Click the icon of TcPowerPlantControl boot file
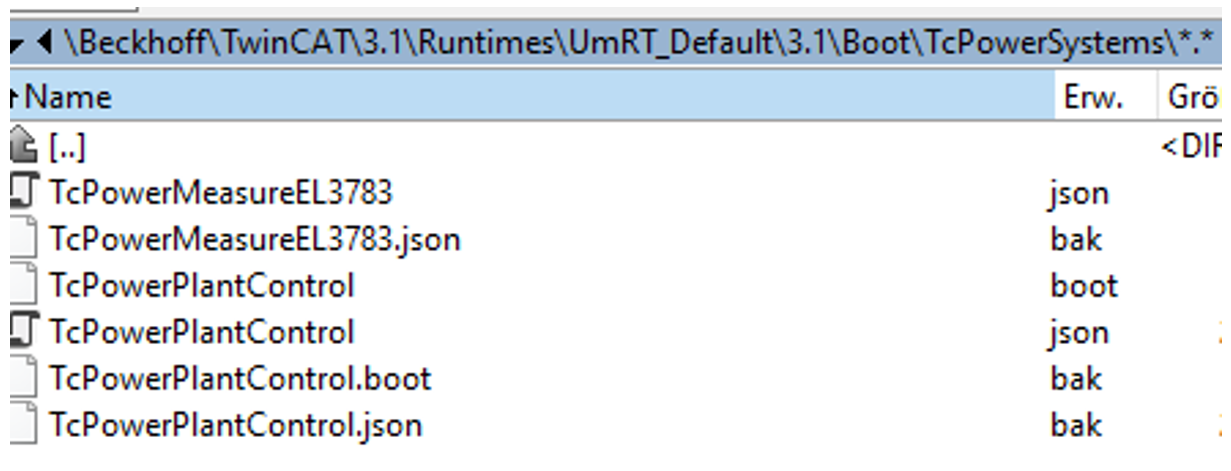 [x=22, y=286]
